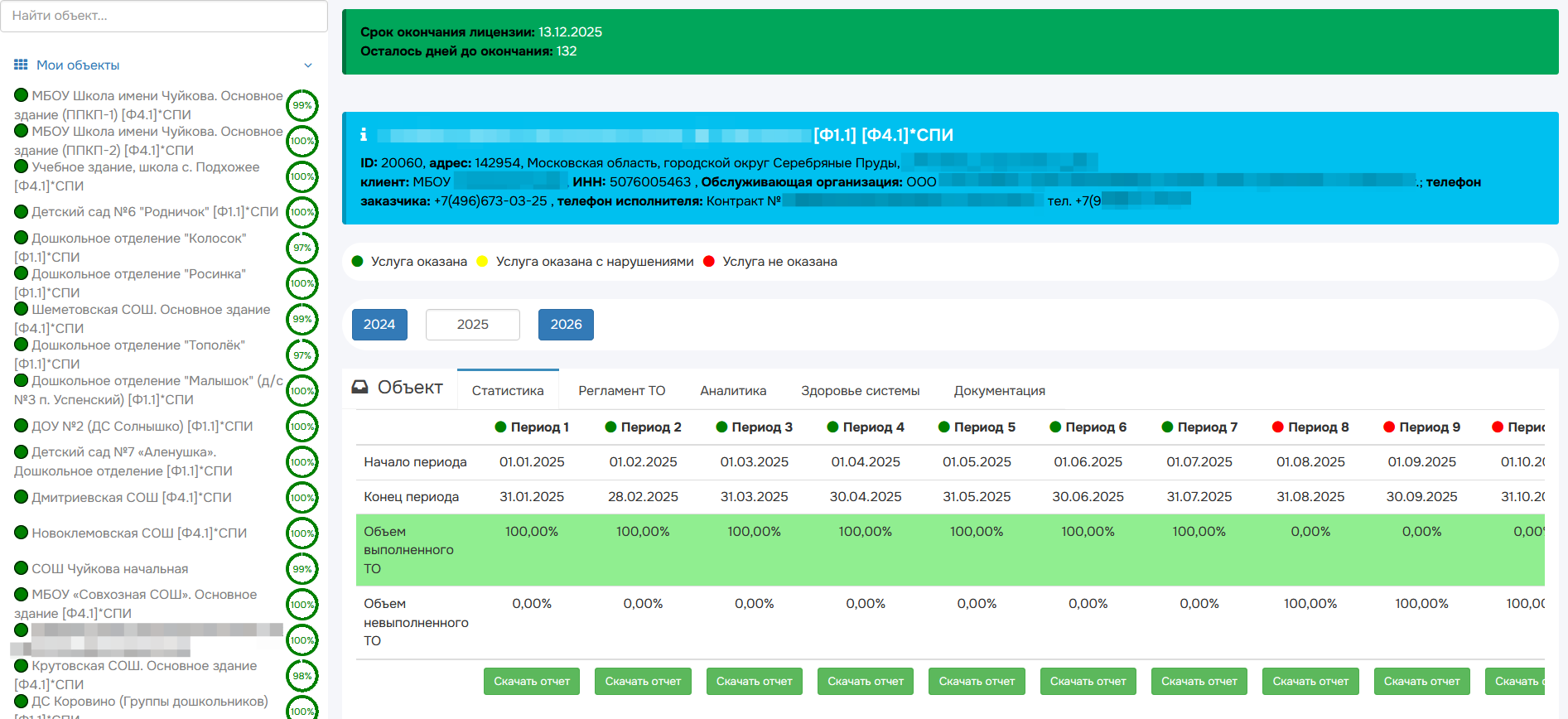The height and width of the screenshot is (719, 1568).
Task: Click 99% progress circle for Чуйкова ППКП-1
Action: point(302,105)
